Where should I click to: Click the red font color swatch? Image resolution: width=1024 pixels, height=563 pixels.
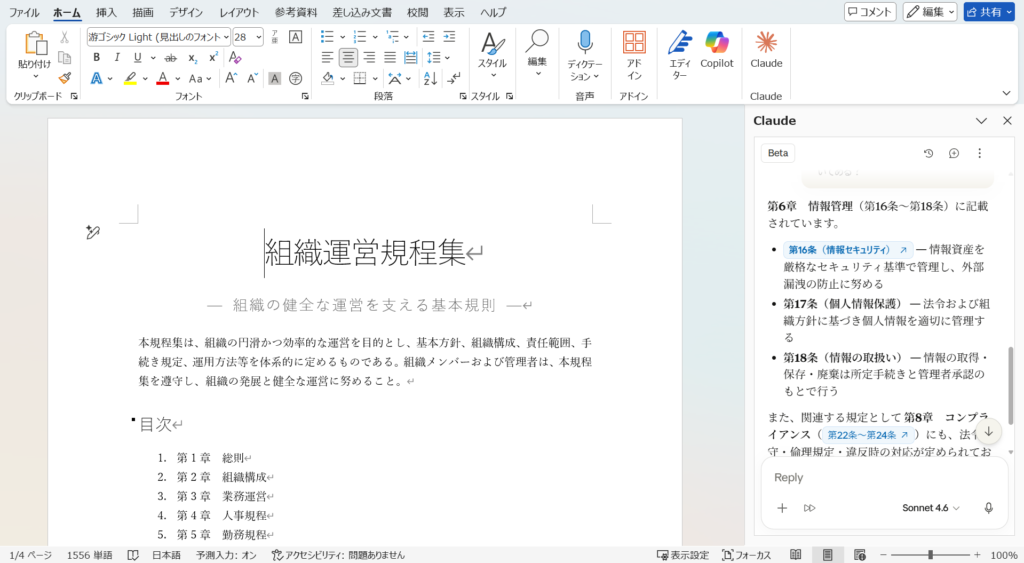(x=162, y=78)
